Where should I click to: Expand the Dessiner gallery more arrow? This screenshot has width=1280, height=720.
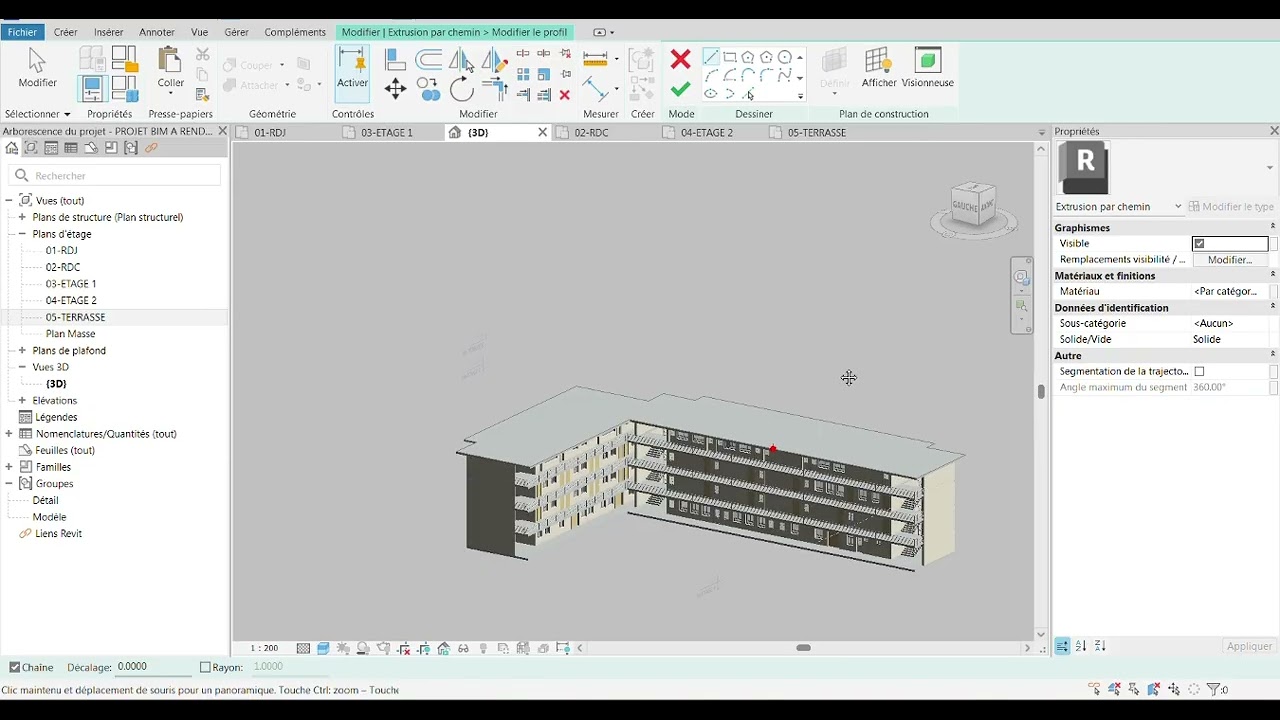coord(800,96)
